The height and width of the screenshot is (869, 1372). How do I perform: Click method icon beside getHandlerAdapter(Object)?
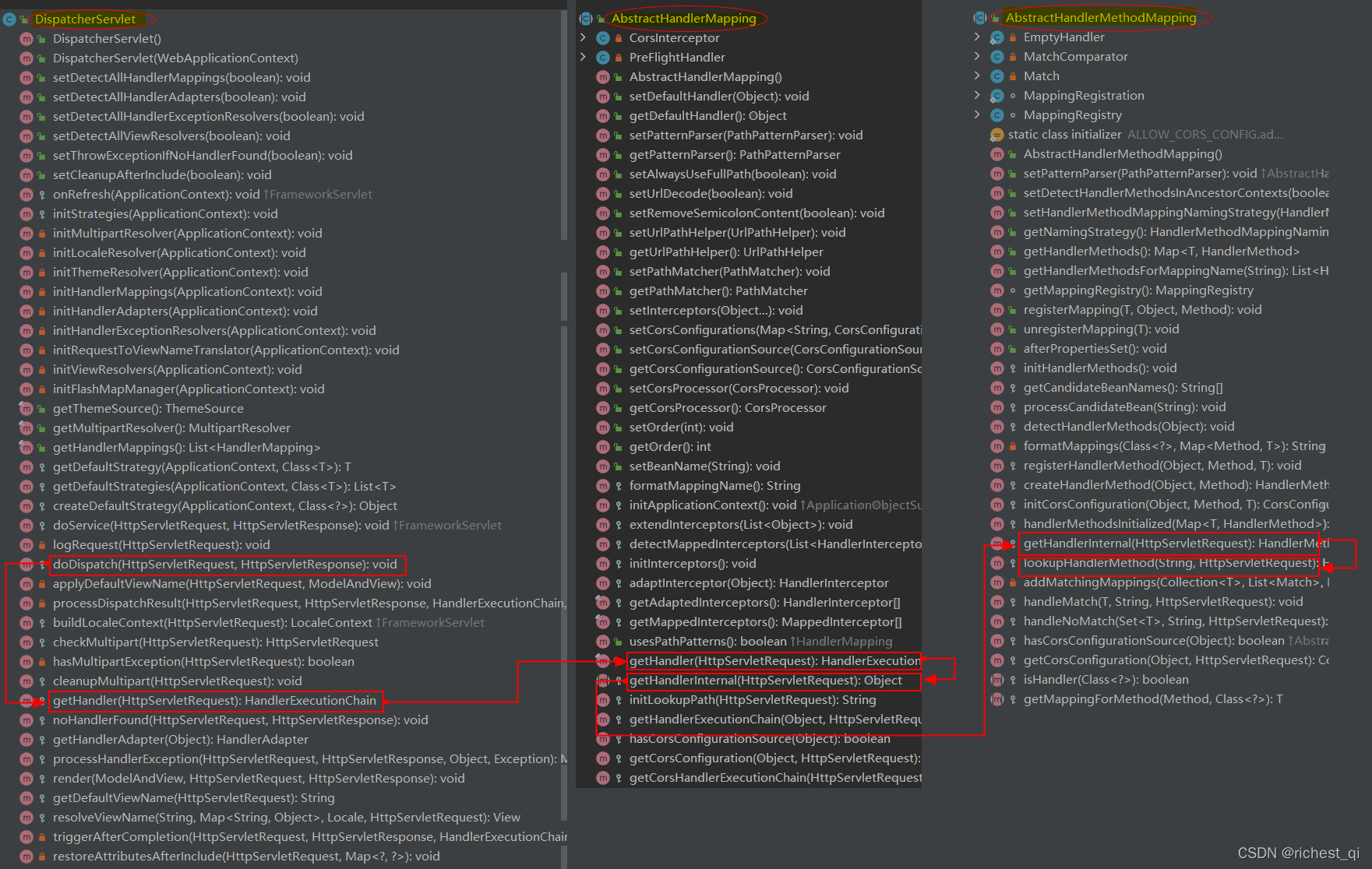pyautogui.click(x=26, y=740)
